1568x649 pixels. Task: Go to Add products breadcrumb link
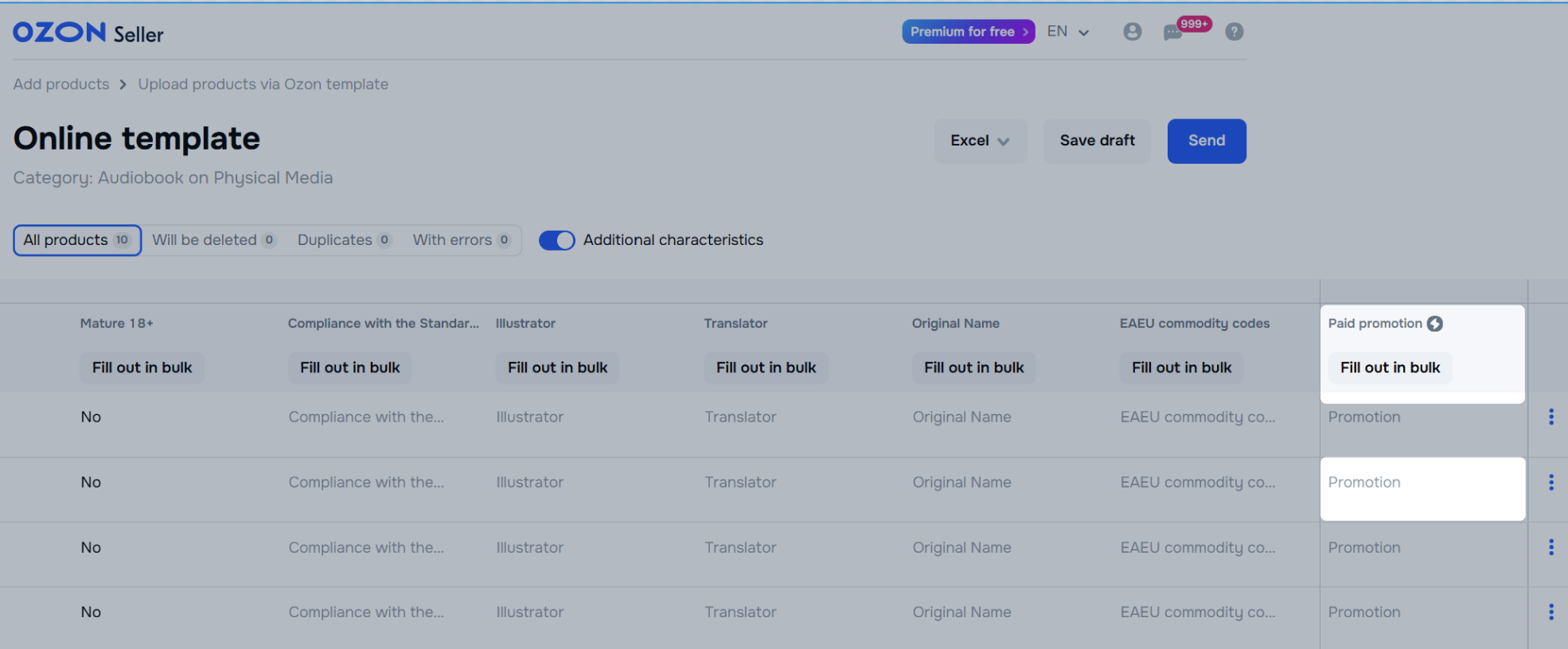click(x=61, y=84)
